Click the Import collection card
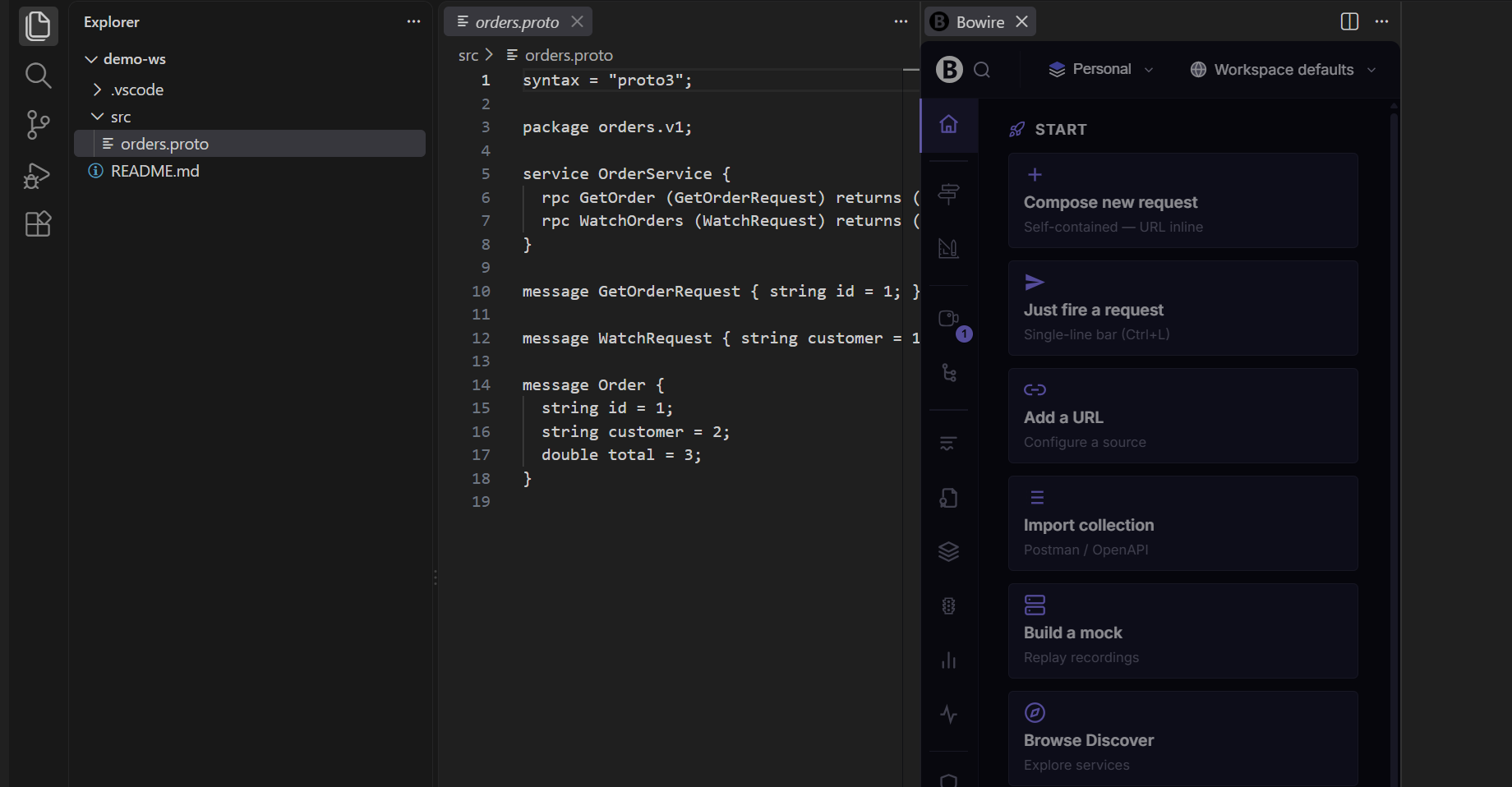The width and height of the screenshot is (1512, 787). [x=1182, y=523]
